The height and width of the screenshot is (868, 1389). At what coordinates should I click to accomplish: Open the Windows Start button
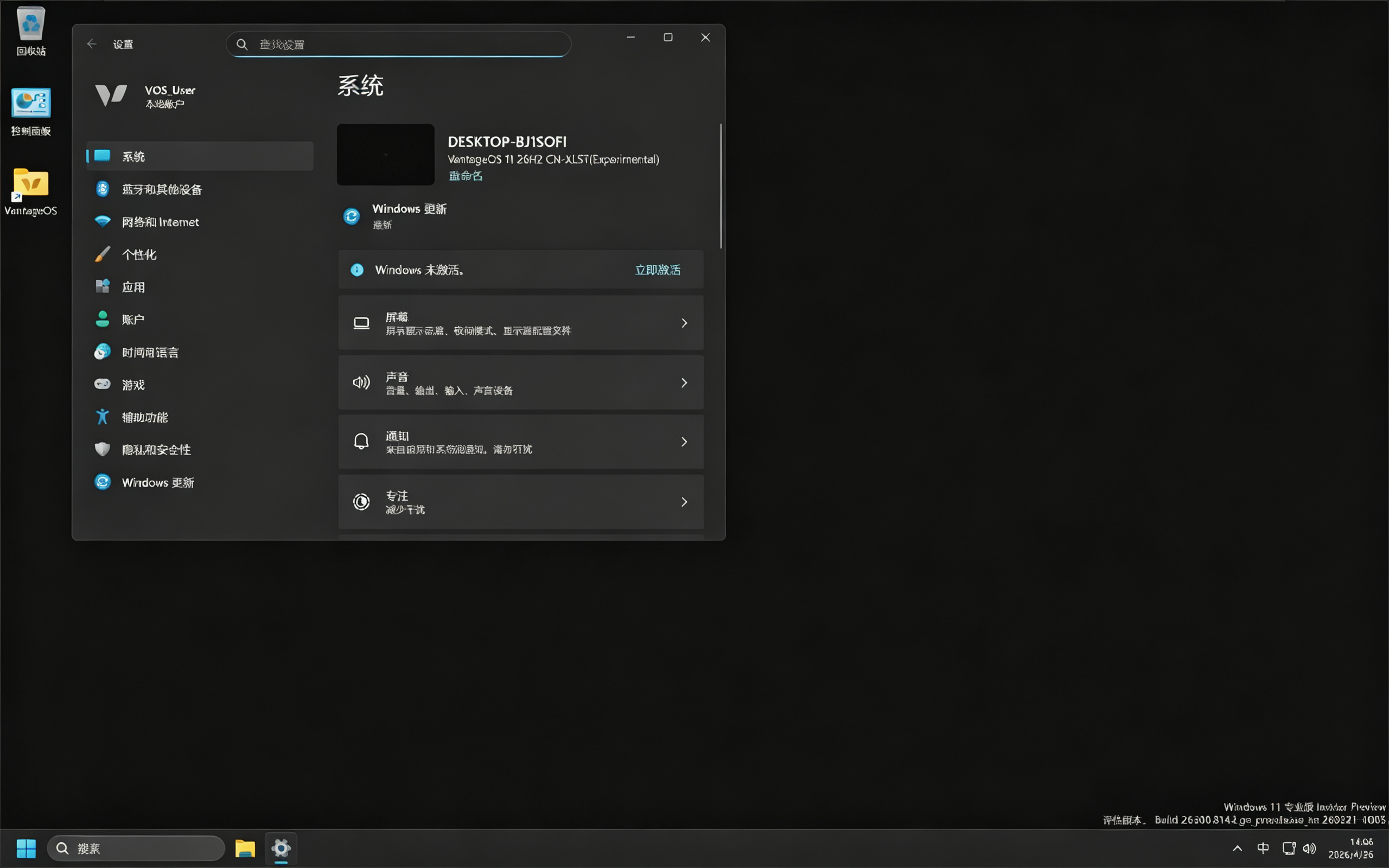(x=26, y=848)
